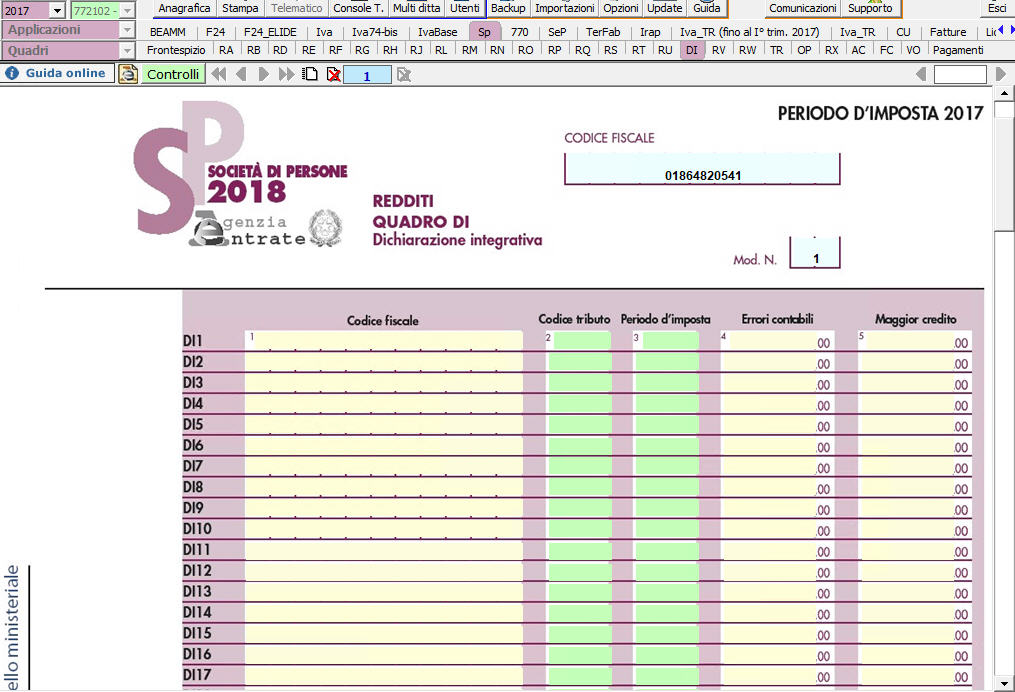The height and width of the screenshot is (692, 1015).
Task: Click the DI10 Maggior credito field
Action: coord(915,530)
